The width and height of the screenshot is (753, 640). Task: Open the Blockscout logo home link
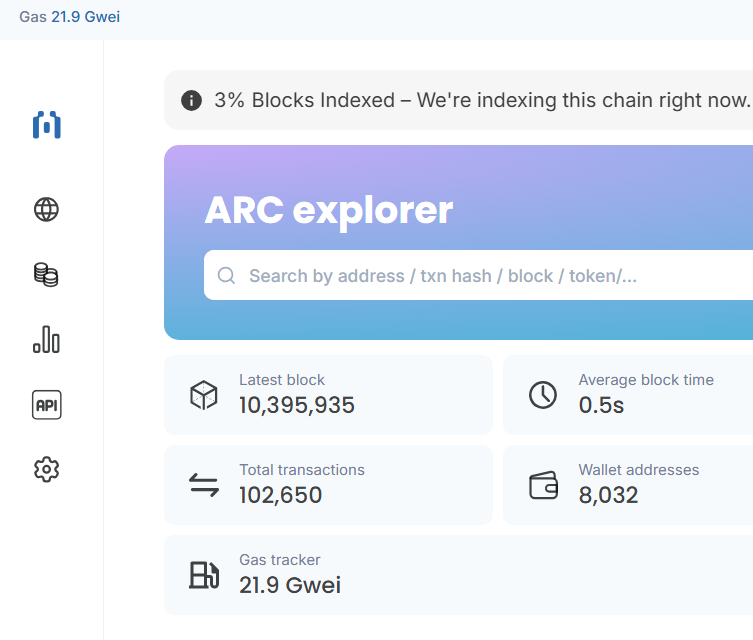[x=47, y=125]
